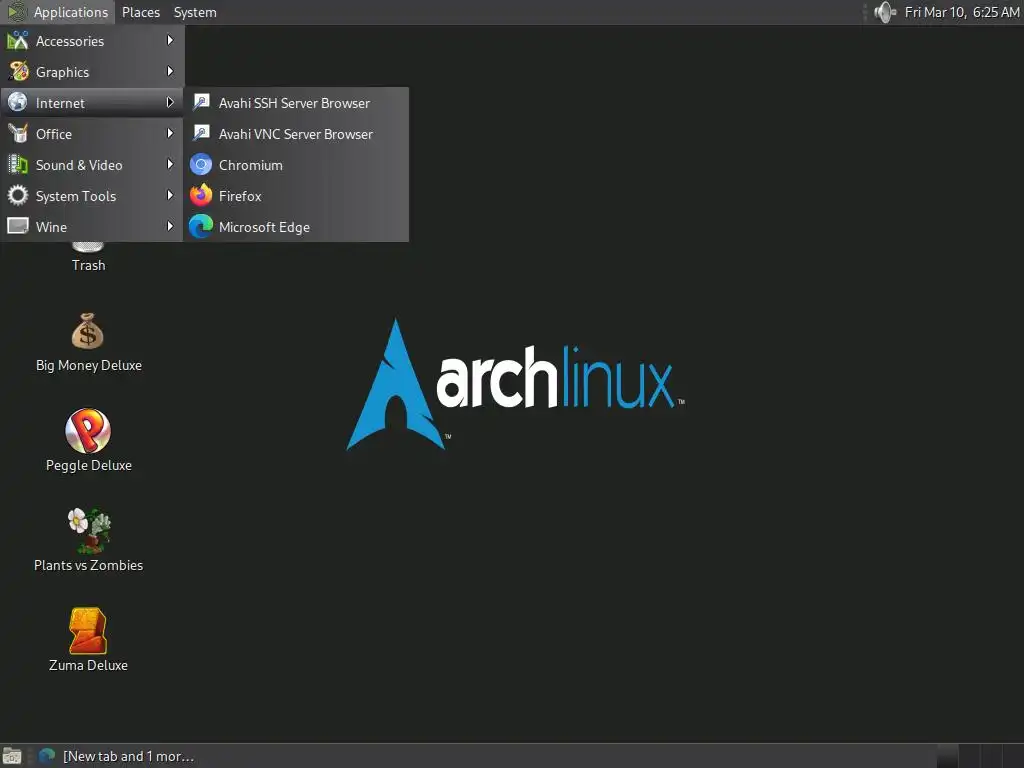This screenshot has width=1024, height=768.
Task: Open the Applications menu
Action: pyautogui.click(x=57, y=12)
